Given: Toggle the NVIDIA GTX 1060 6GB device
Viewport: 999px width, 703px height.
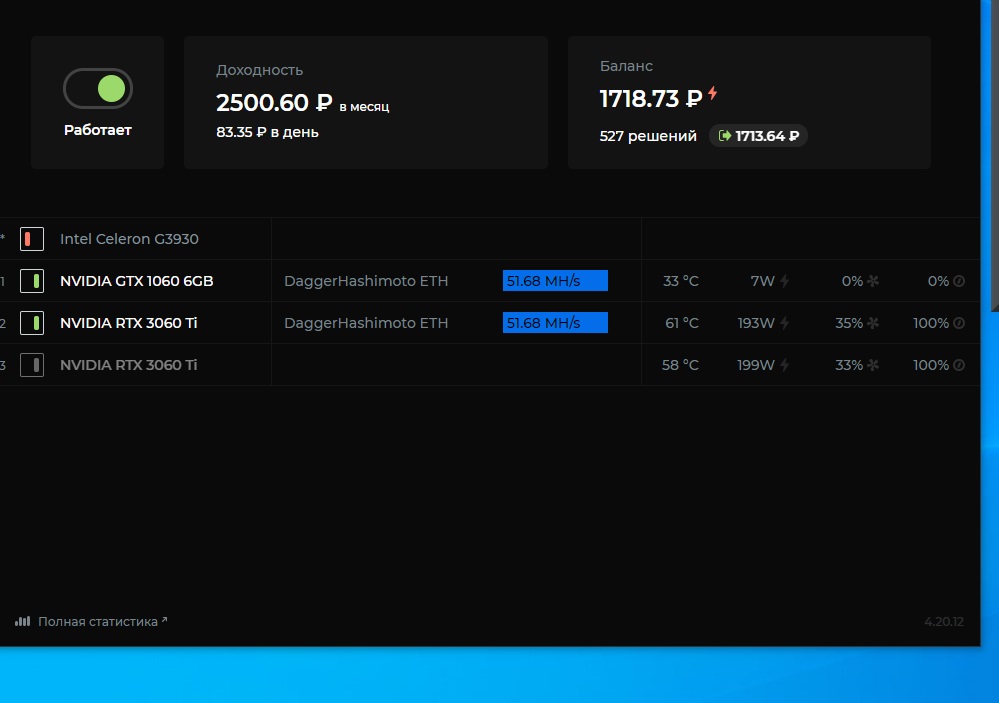Looking at the screenshot, I should (32, 281).
